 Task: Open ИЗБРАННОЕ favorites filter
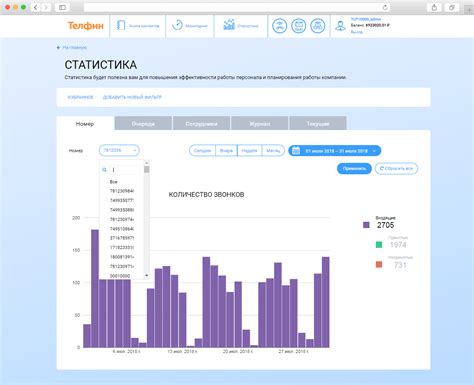(x=80, y=97)
